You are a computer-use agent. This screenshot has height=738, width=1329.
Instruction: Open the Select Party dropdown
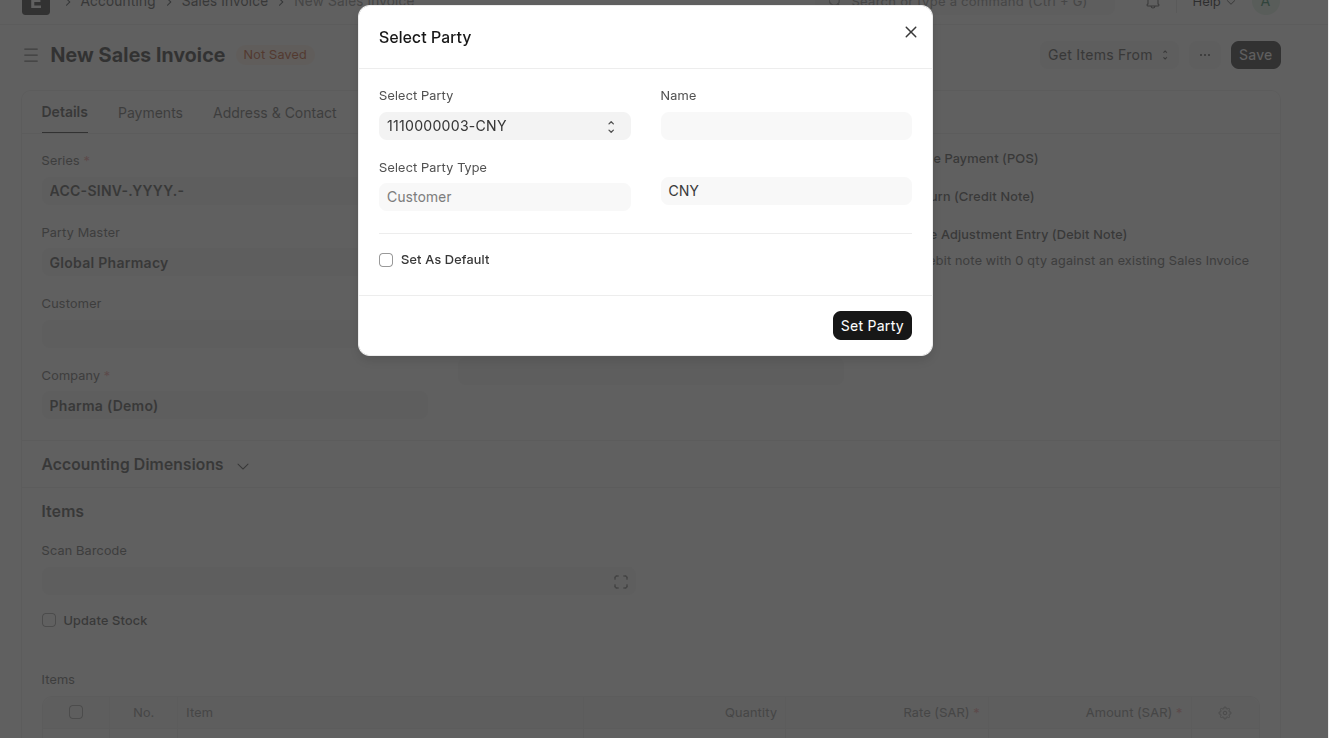tap(504, 126)
